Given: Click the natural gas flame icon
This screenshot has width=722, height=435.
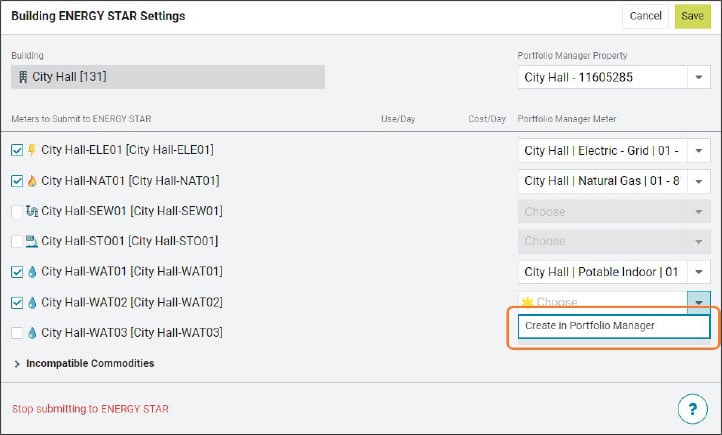Looking at the screenshot, I should 31,181.
